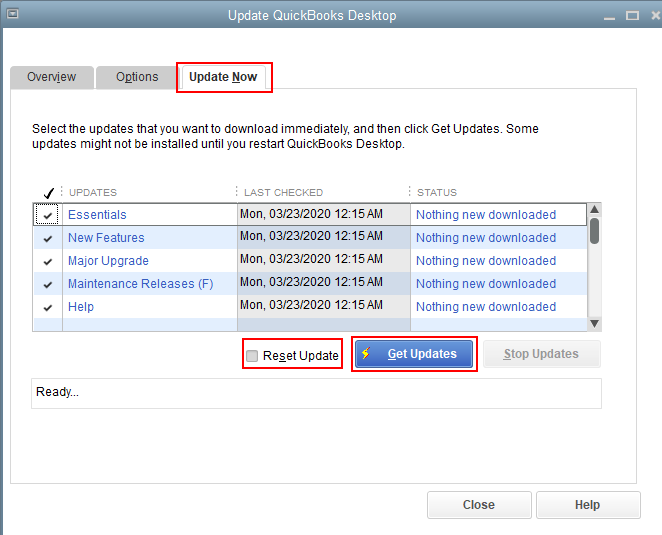Open the Help update row link
This screenshot has height=535, width=662.
click(81, 307)
